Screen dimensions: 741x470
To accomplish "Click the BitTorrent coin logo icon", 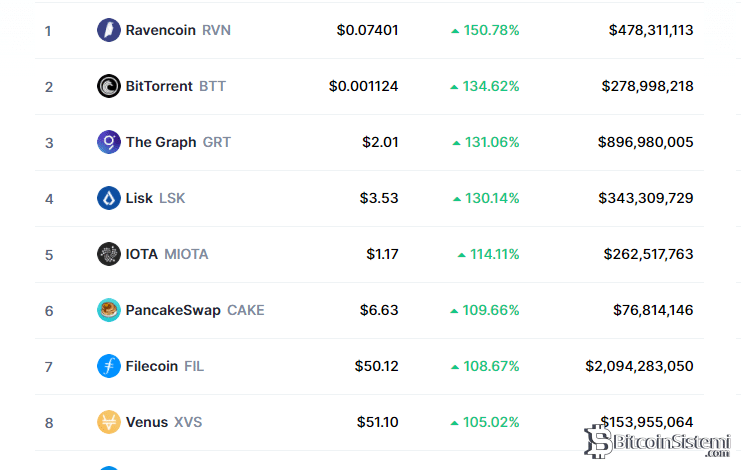I will (x=108, y=86).
